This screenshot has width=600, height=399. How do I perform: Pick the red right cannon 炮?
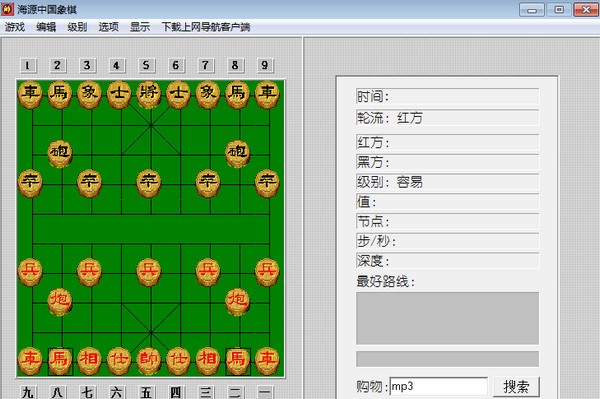pos(238,302)
